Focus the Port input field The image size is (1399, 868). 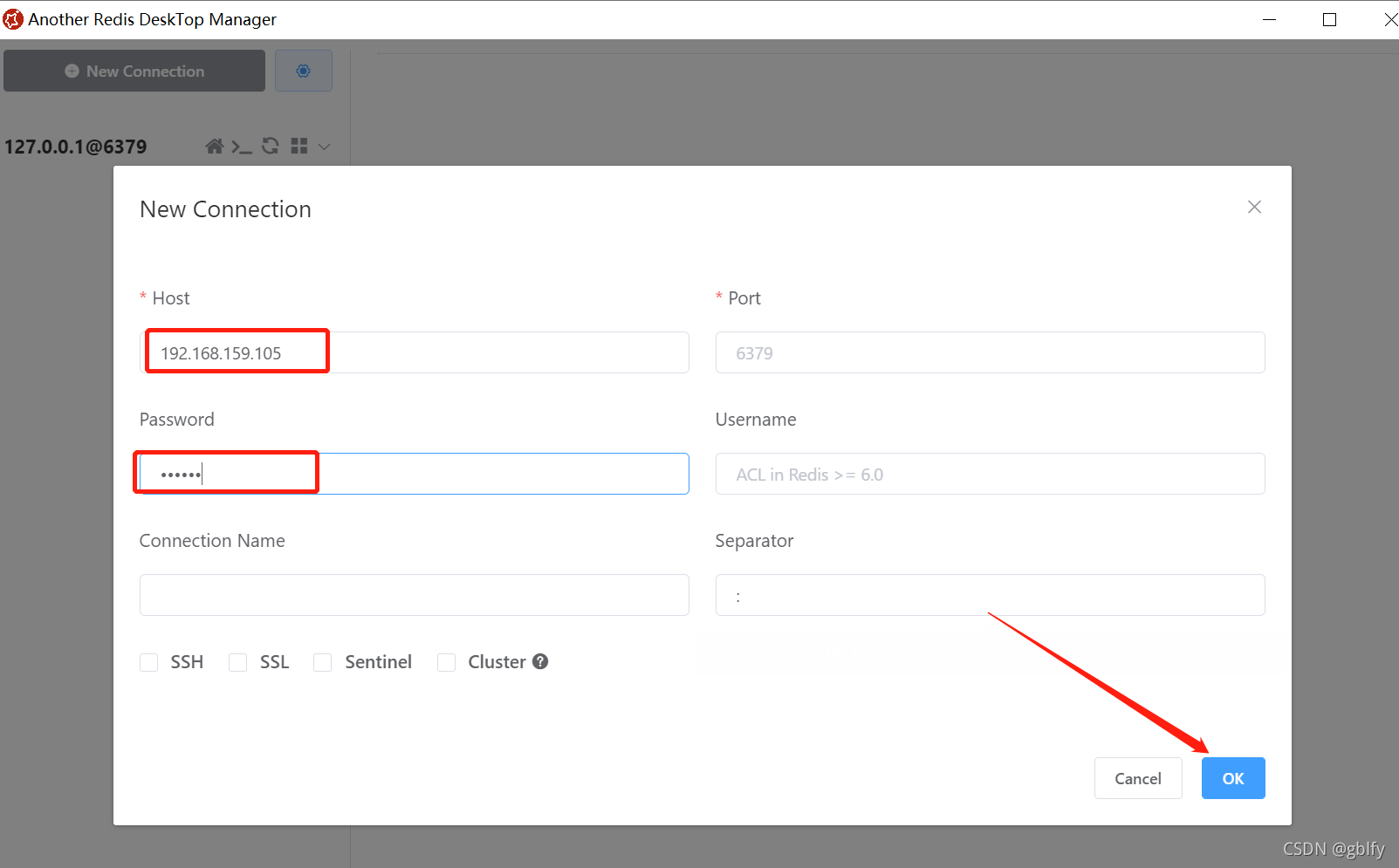pyautogui.click(x=990, y=352)
